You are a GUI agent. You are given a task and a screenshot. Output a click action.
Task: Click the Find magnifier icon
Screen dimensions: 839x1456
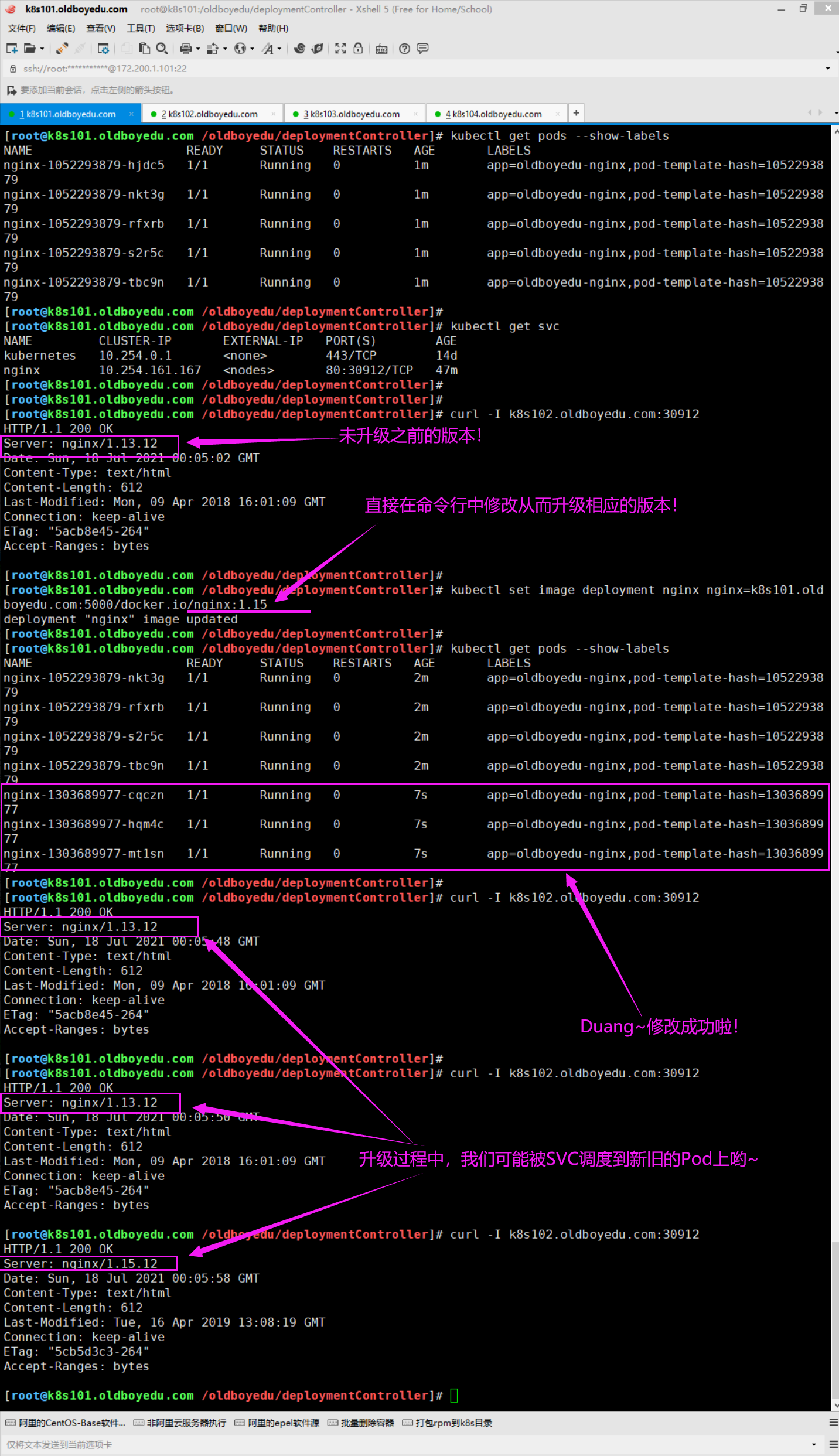tap(162, 49)
